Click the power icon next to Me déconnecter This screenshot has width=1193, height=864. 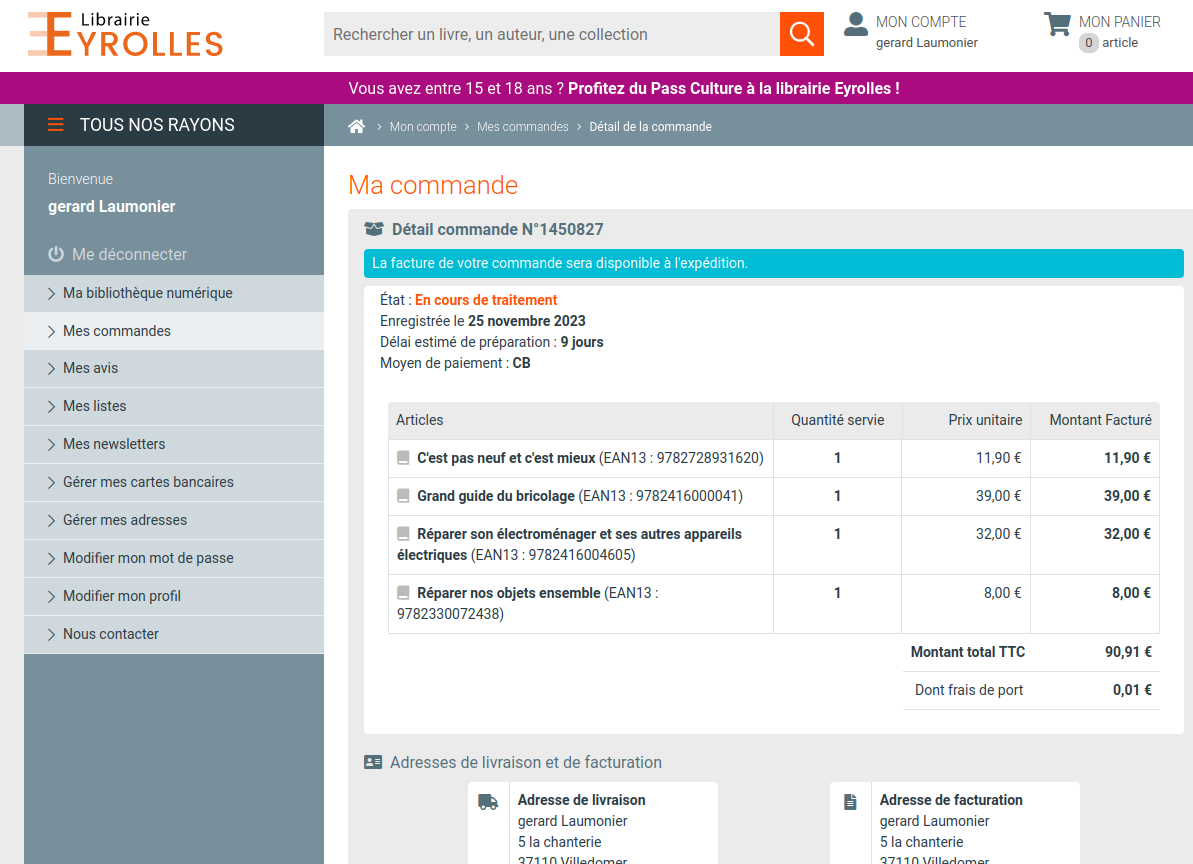point(56,254)
